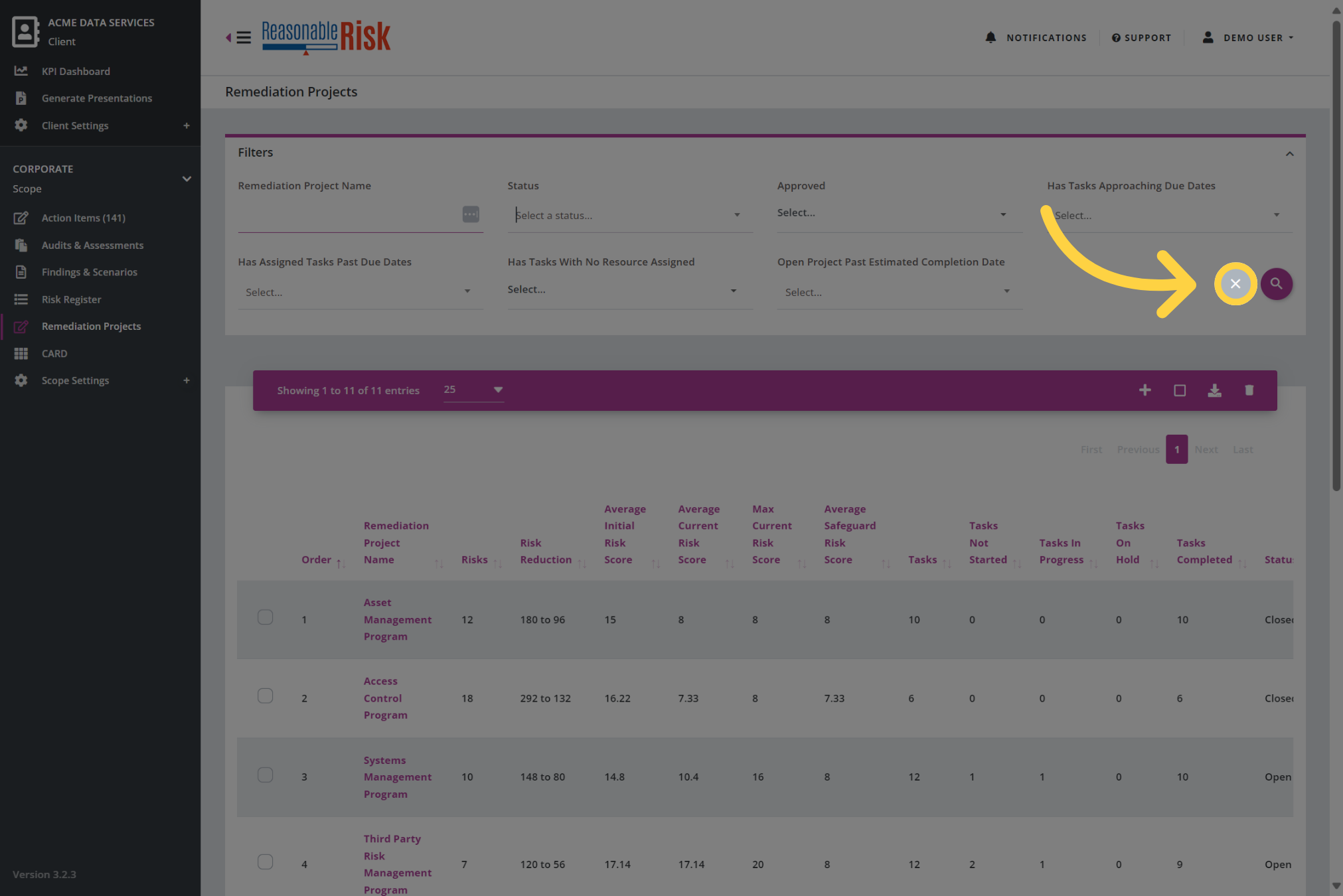Open the entries per page dropdown

tap(473, 390)
